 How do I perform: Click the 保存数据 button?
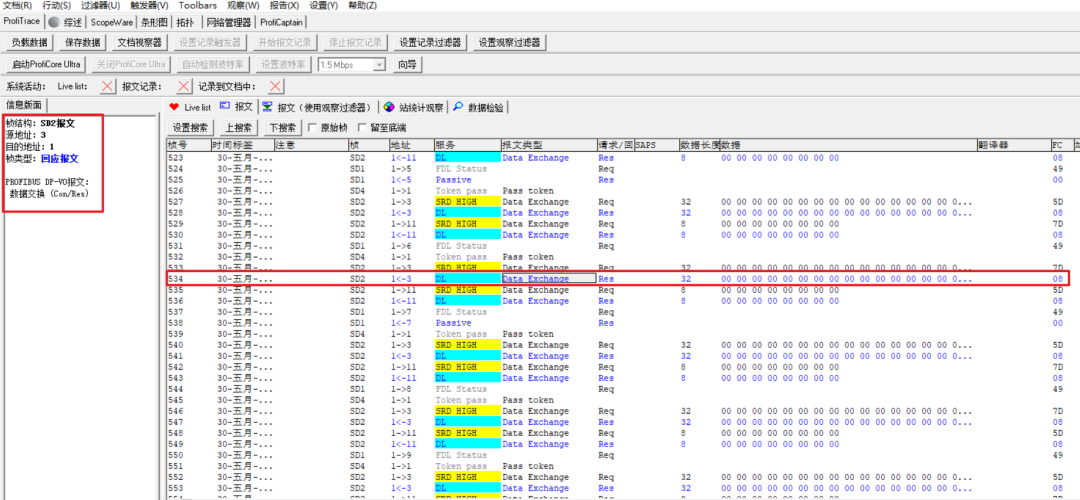(x=83, y=43)
